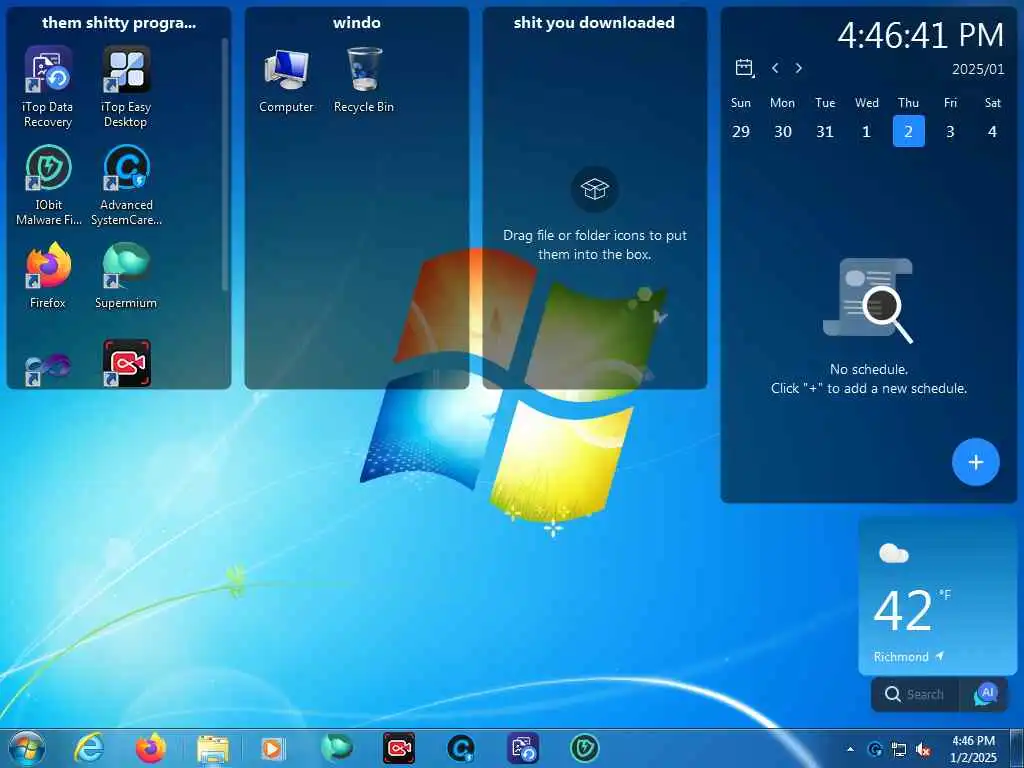Viewport: 1024px width, 768px height.
Task: Select Sunday 29 in the calendar
Action: (x=741, y=131)
